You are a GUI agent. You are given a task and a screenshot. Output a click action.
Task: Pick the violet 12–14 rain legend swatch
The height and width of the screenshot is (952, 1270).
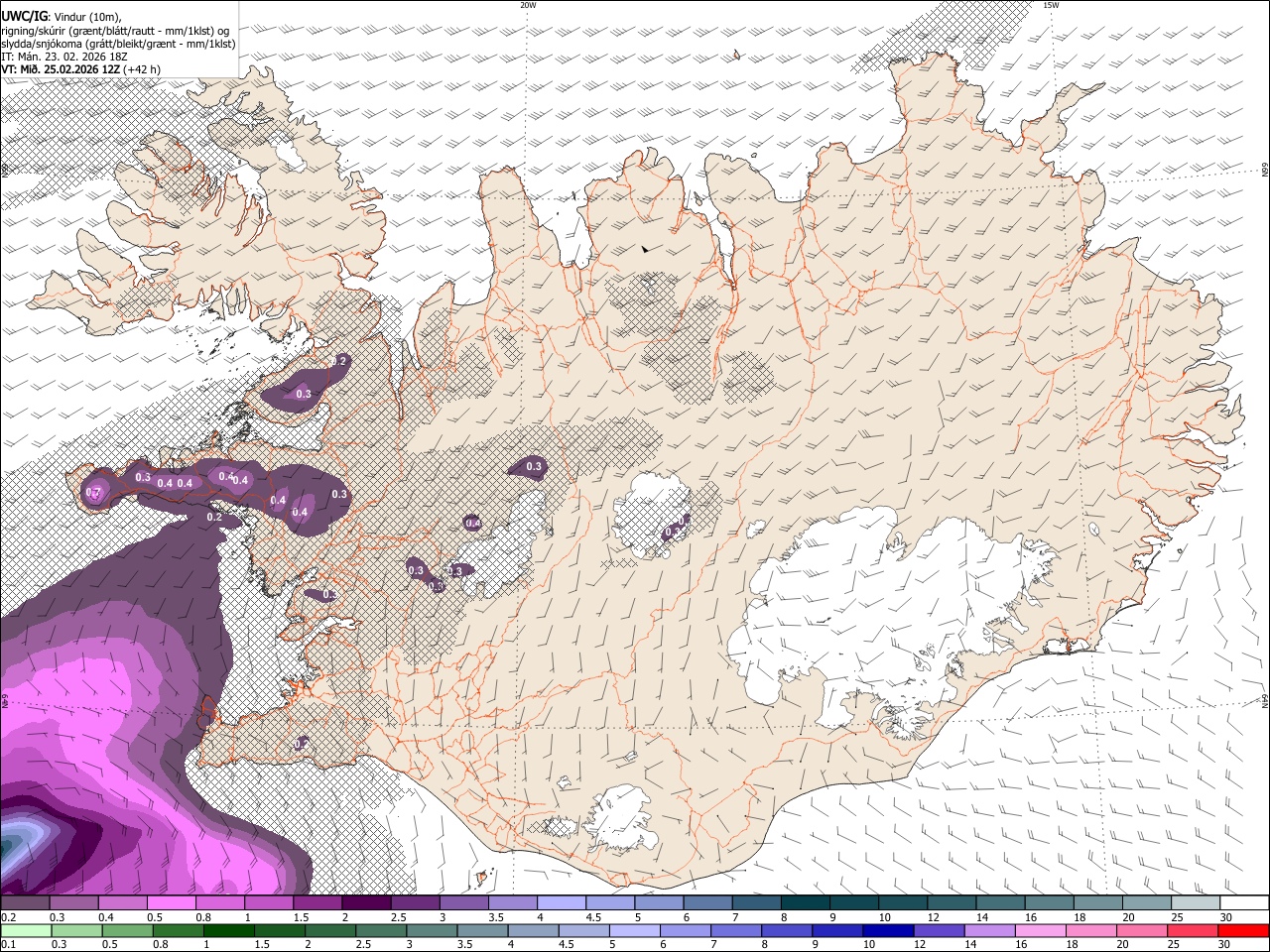pyautogui.click(x=938, y=930)
